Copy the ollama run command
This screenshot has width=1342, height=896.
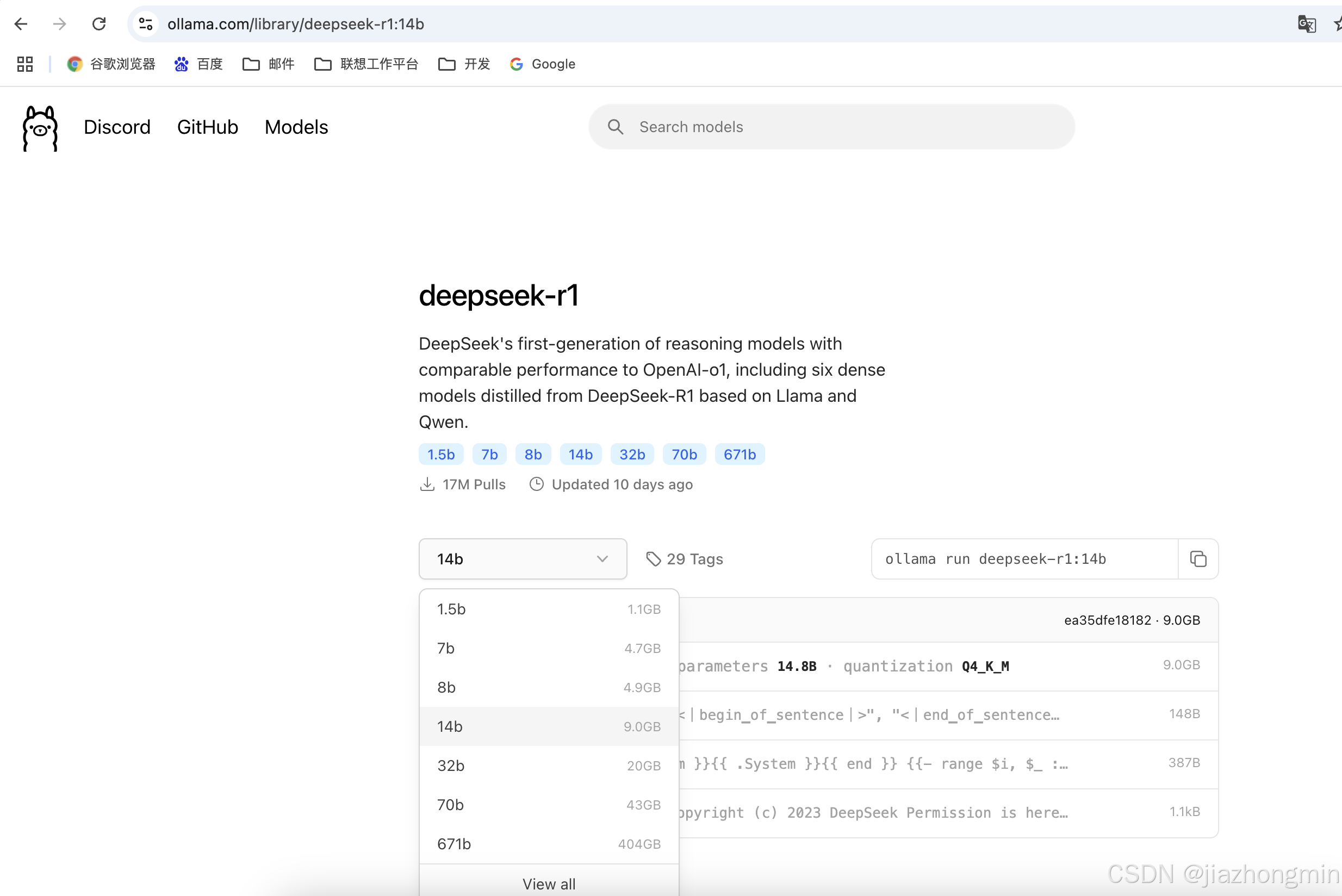coord(1198,559)
